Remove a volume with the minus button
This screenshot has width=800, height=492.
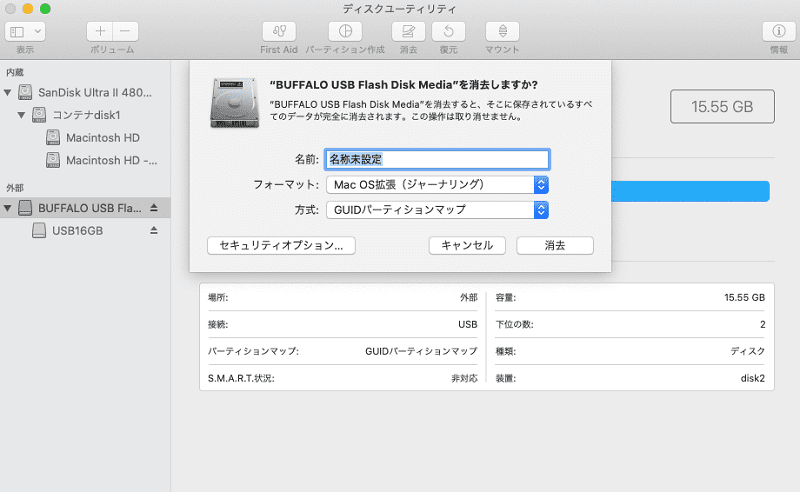[126, 32]
